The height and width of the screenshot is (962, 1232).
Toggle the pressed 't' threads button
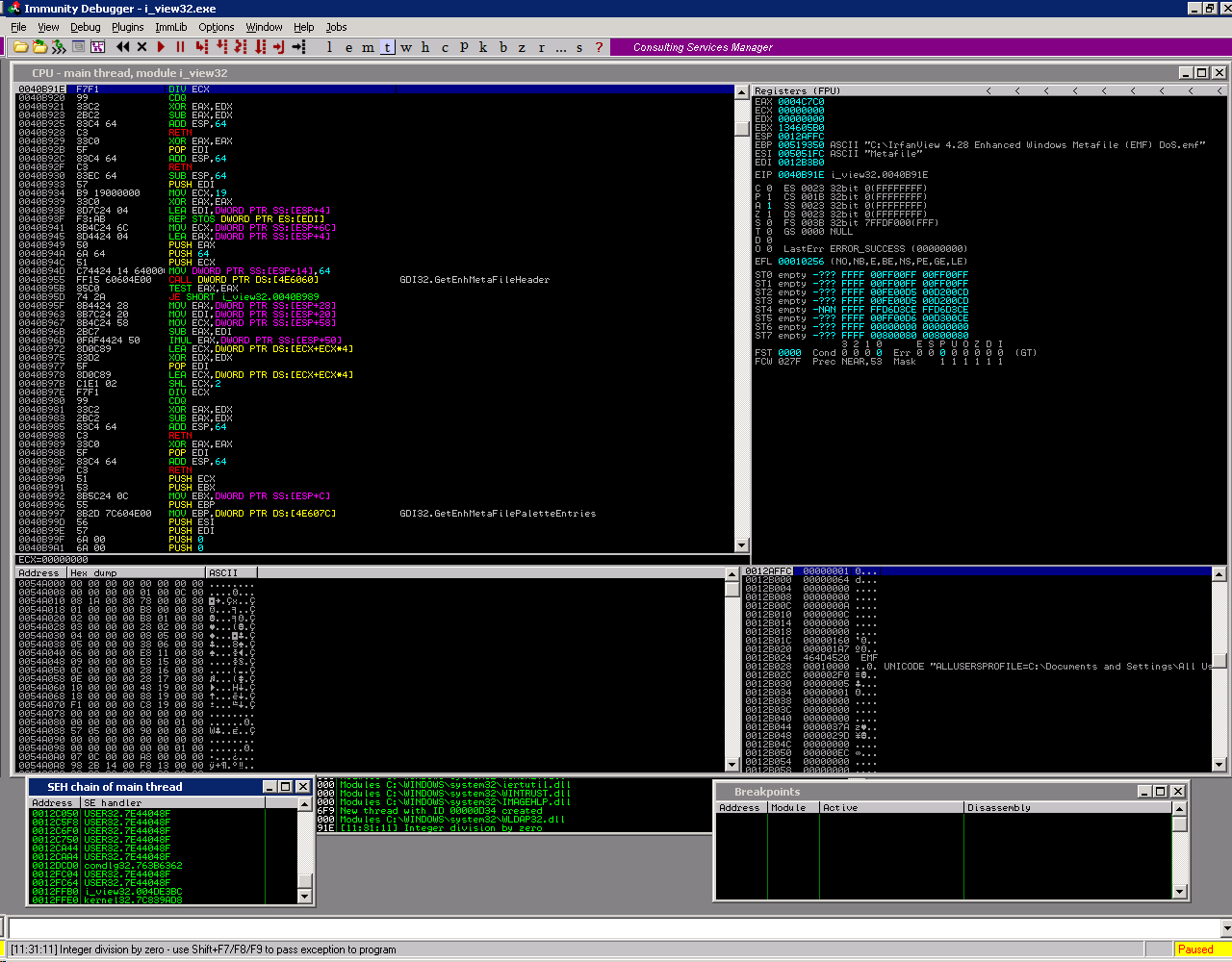(387, 47)
